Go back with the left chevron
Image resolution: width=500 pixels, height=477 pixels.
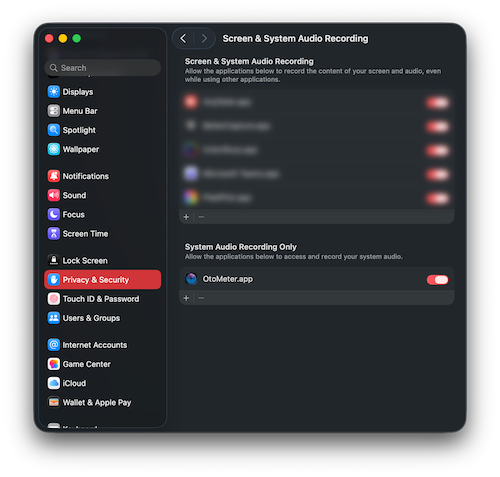click(x=183, y=39)
